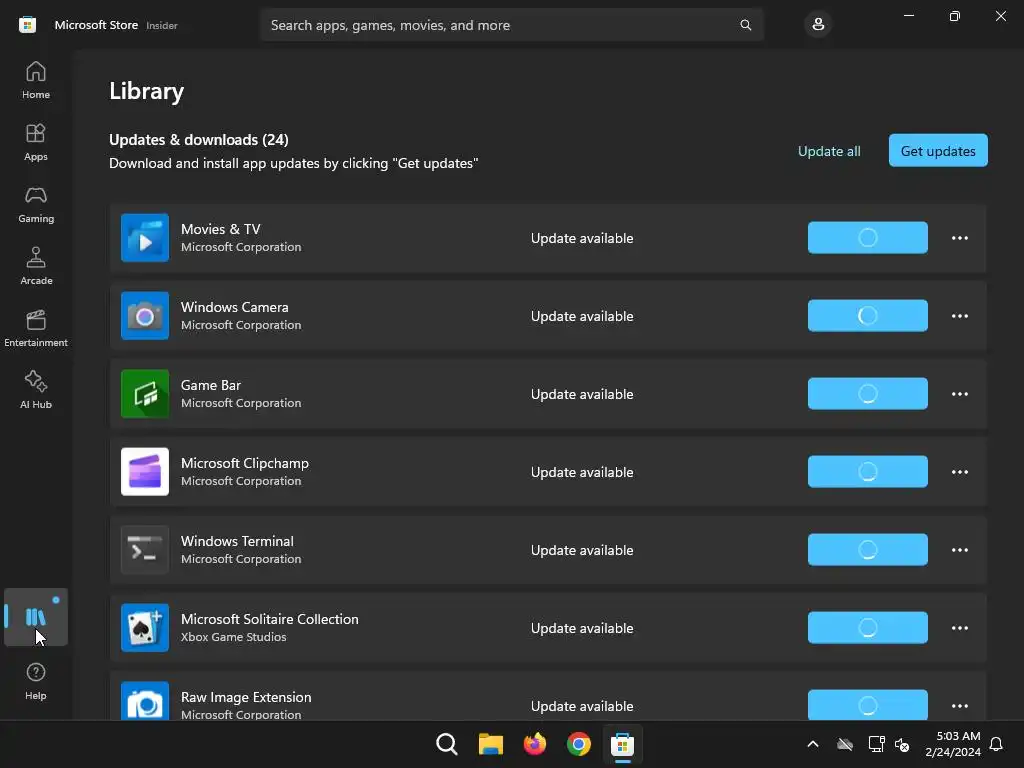Click the Windows Camera app icon
Image resolution: width=1024 pixels, height=768 pixels.
click(145, 316)
